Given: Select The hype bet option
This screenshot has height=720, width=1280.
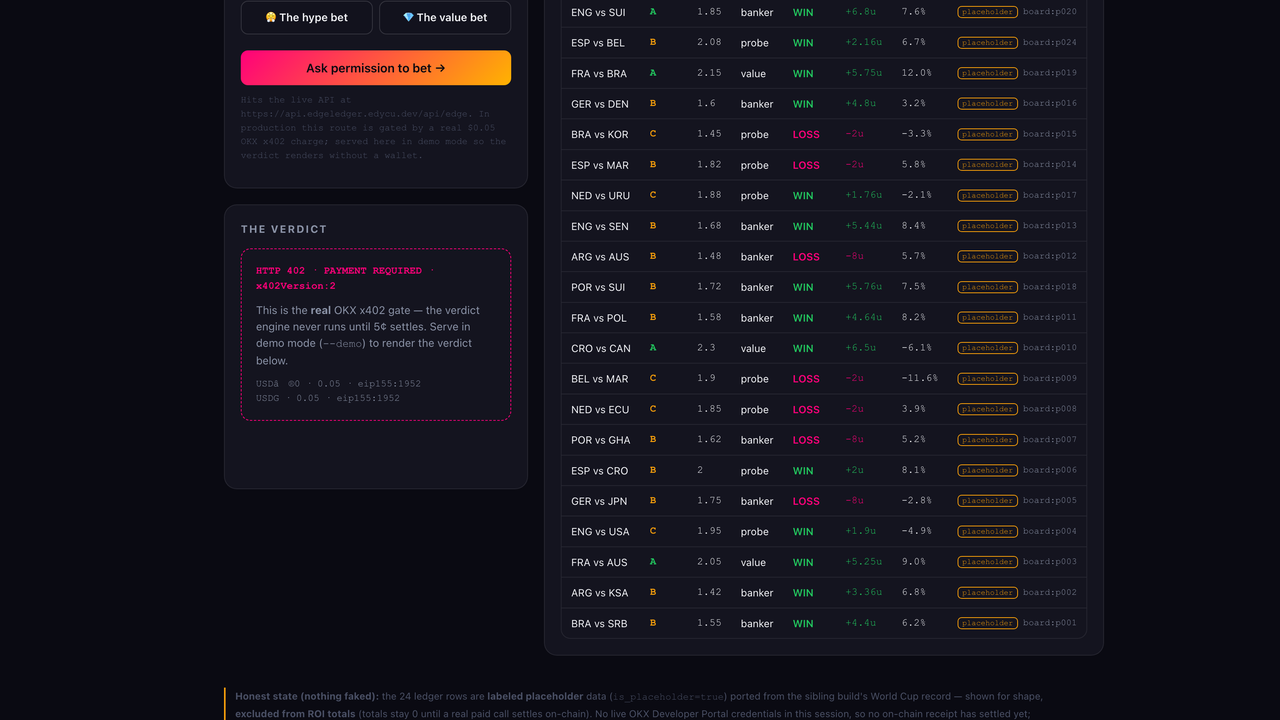Looking at the screenshot, I should coord(306,17).
